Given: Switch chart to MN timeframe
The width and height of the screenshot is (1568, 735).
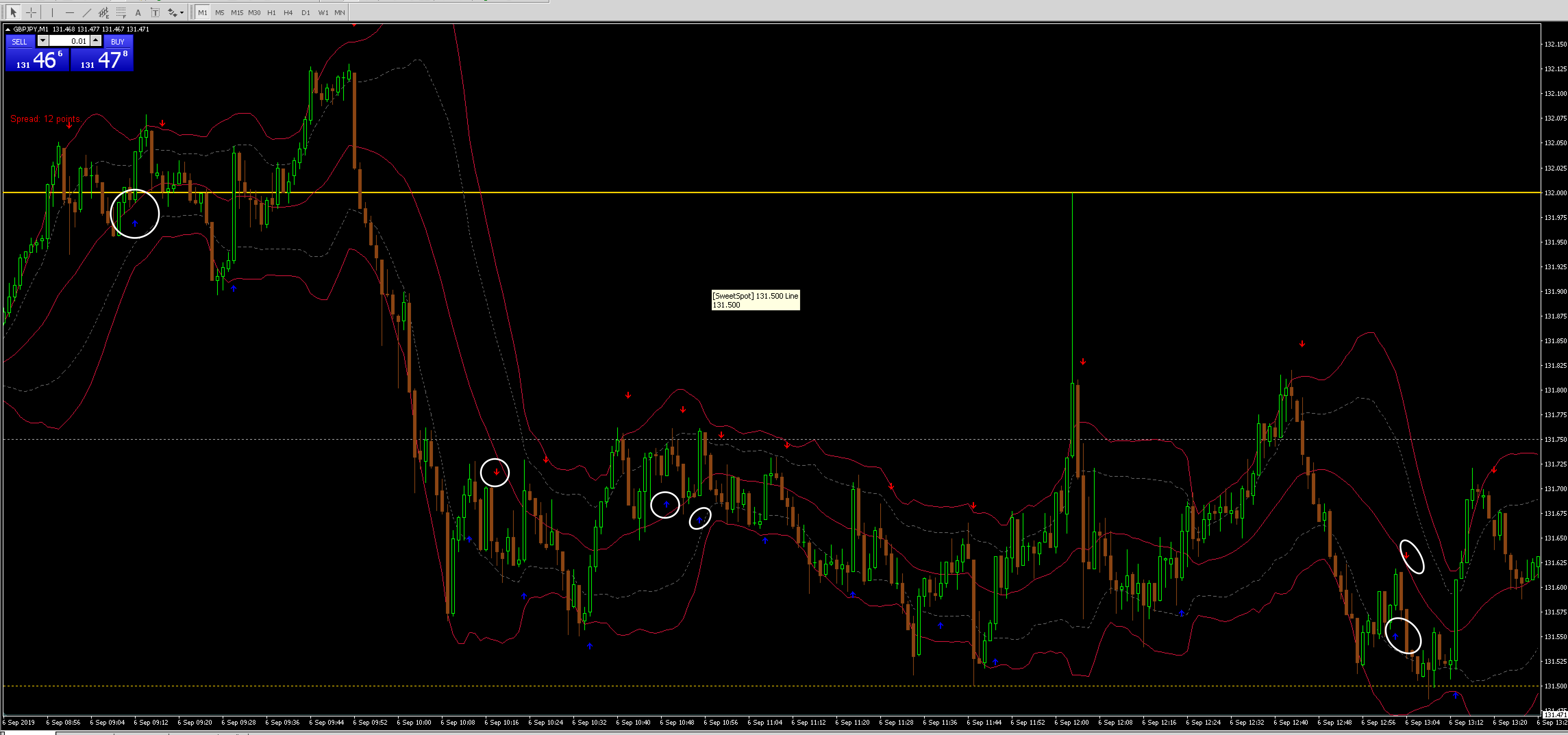Looking at the screenshot, I should (x=340, y=12).
